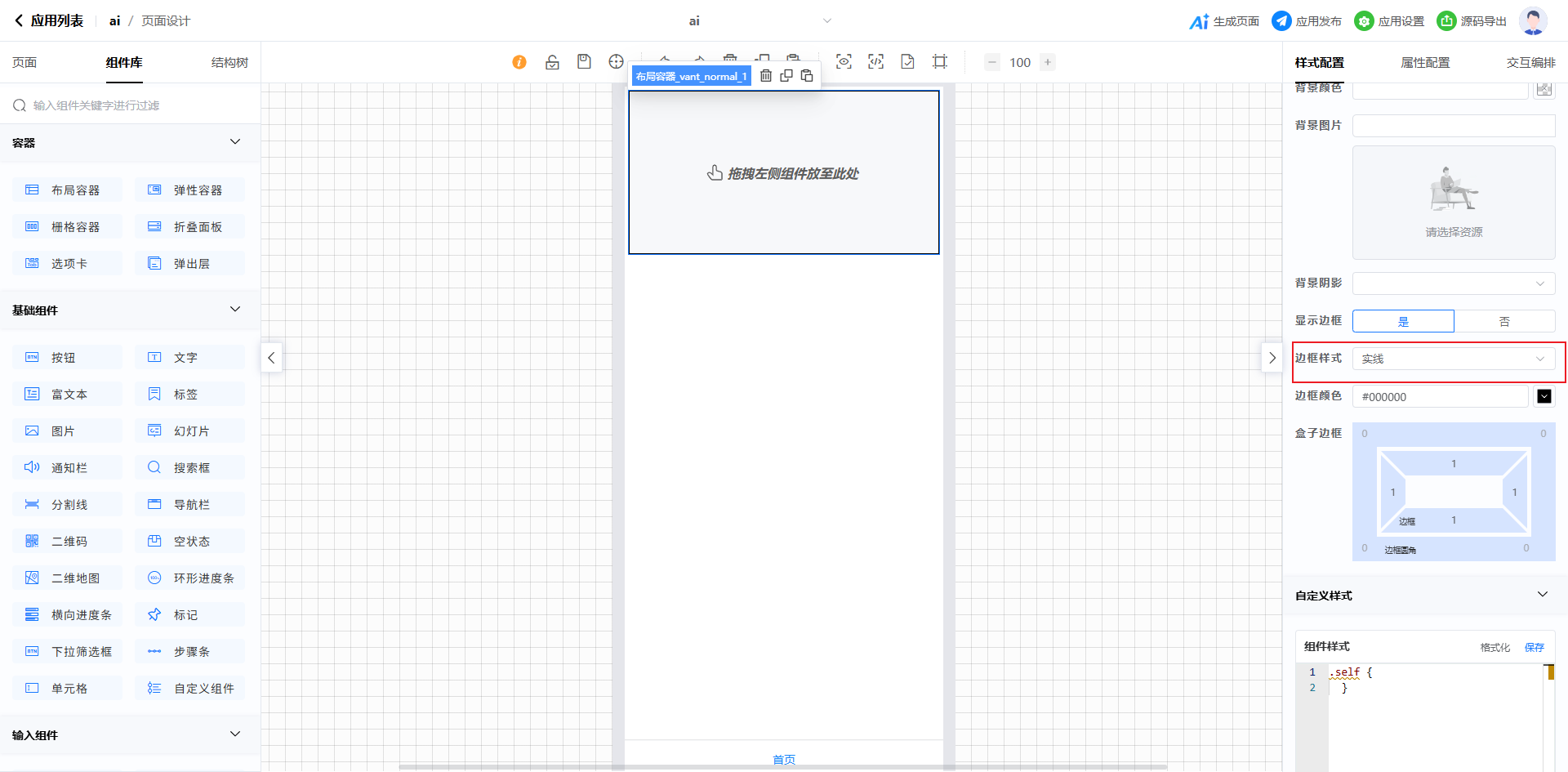The image size is (1568, 772).
Task: Open the 背景阴影 dropdown
Action: click(1454, 283)
